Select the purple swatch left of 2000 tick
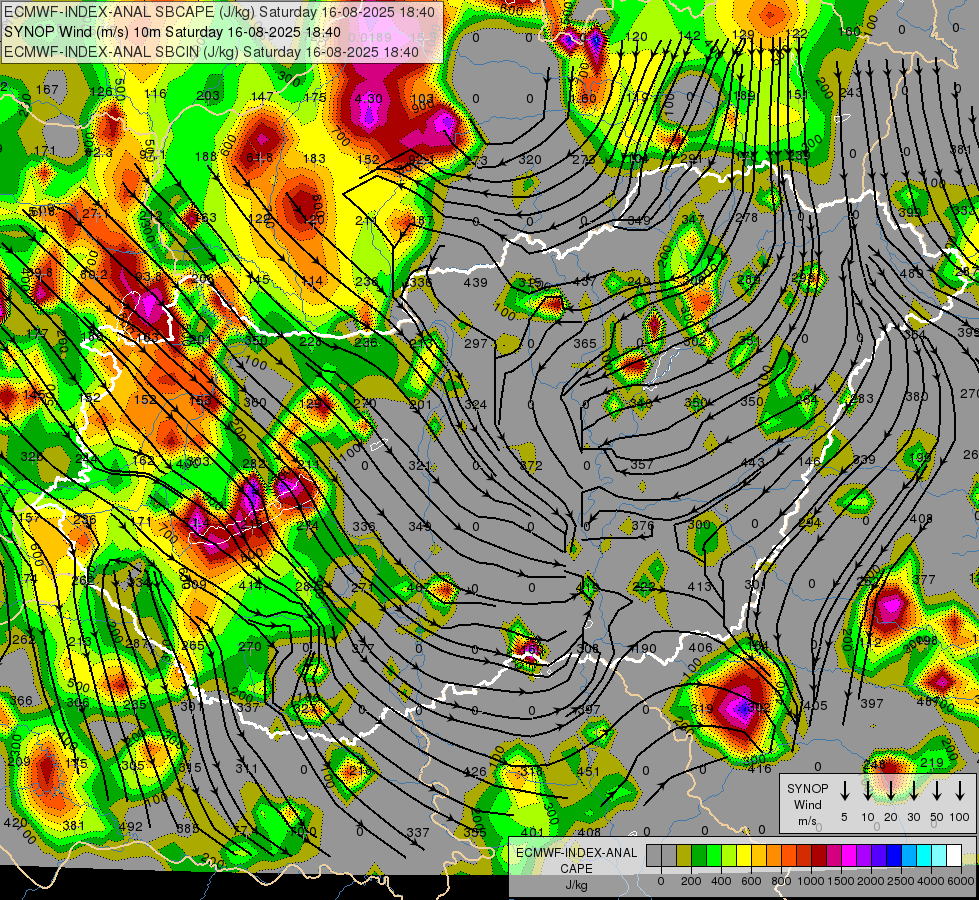The height and width of the screenshot is (900, 979). point(864,855)
